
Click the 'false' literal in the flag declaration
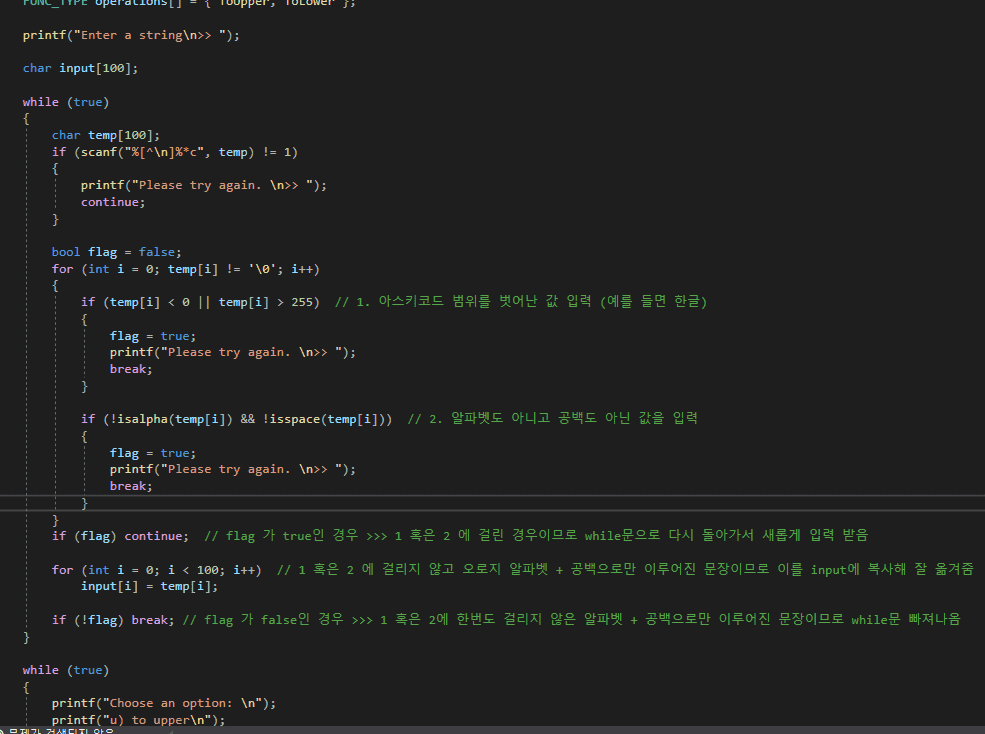click(x=156, y=252)
